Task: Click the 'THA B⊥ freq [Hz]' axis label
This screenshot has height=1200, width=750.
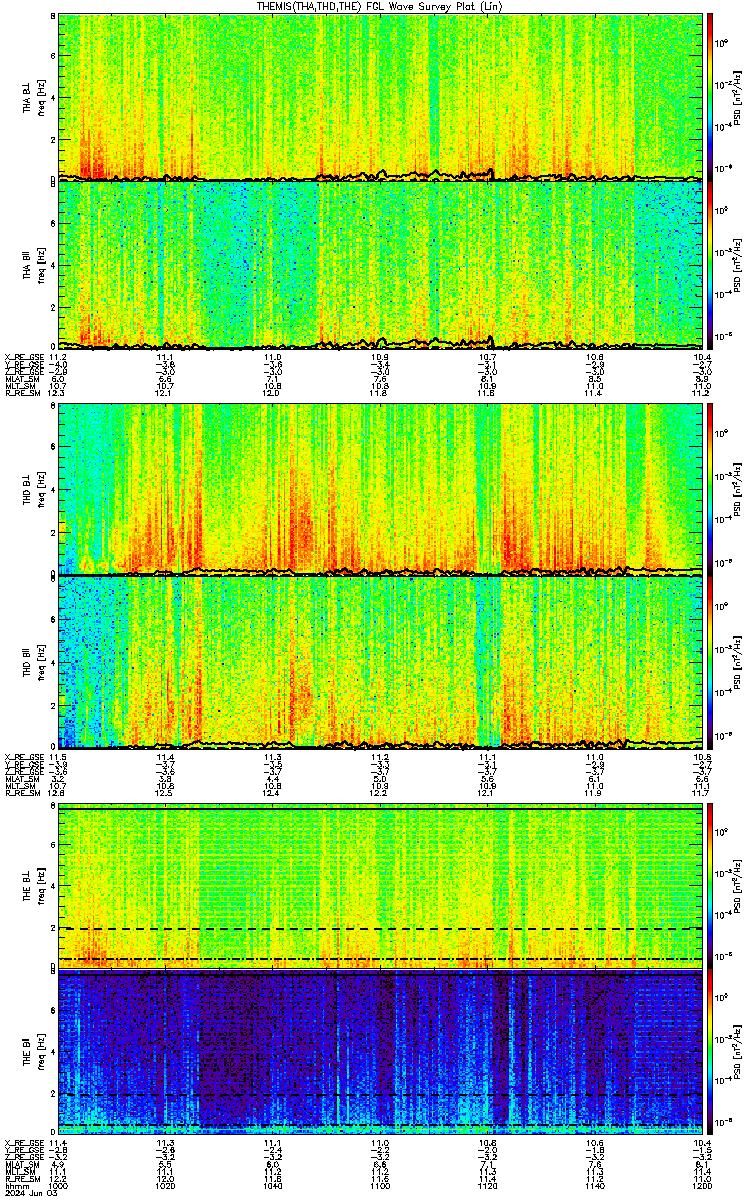Action: 33,96
